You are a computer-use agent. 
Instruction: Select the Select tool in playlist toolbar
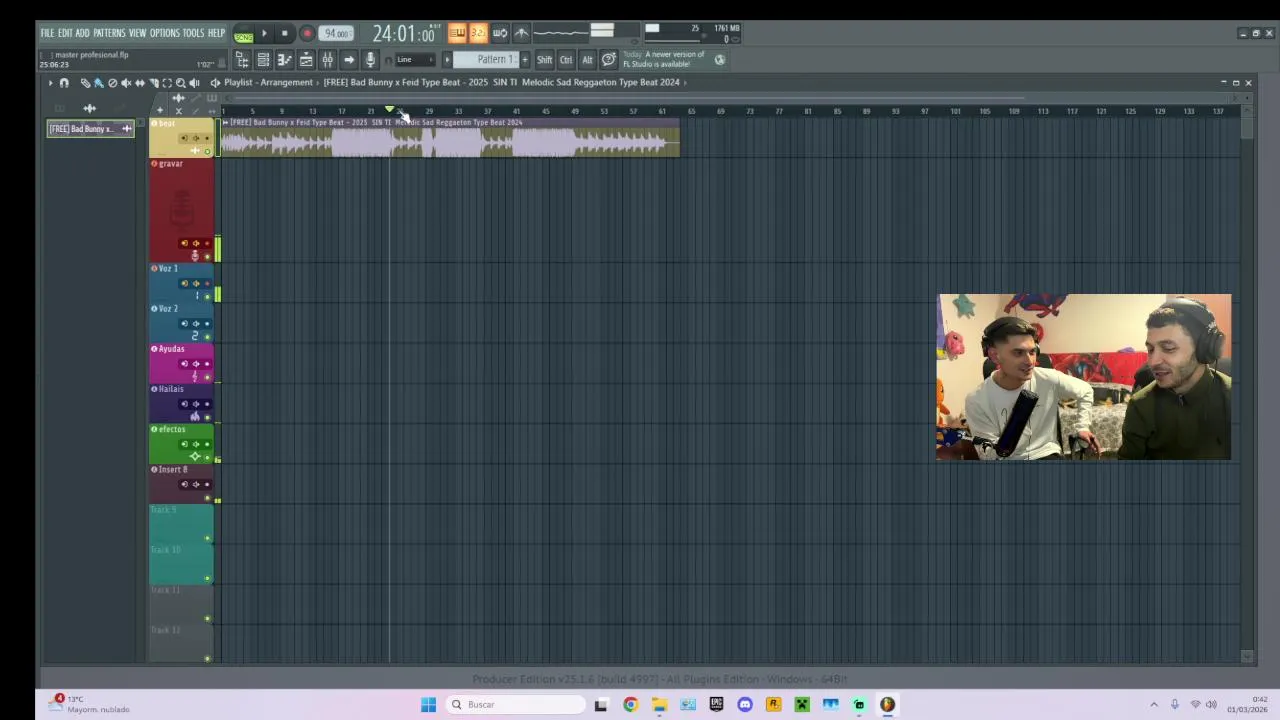(167, 83)
